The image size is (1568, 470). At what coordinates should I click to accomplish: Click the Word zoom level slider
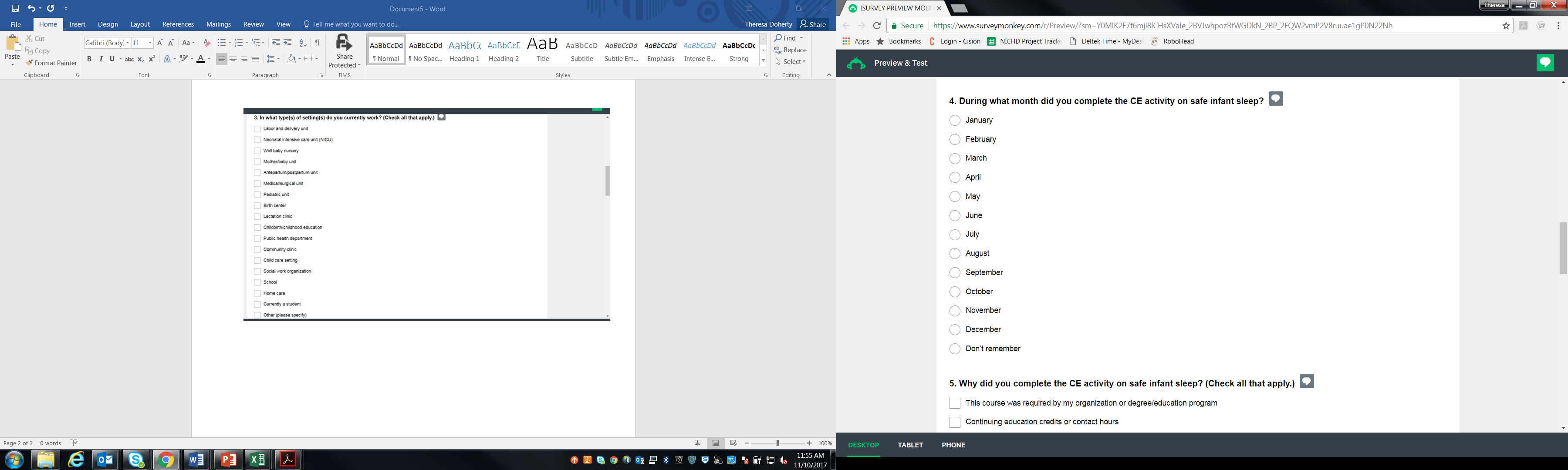(x=777, y=443)
